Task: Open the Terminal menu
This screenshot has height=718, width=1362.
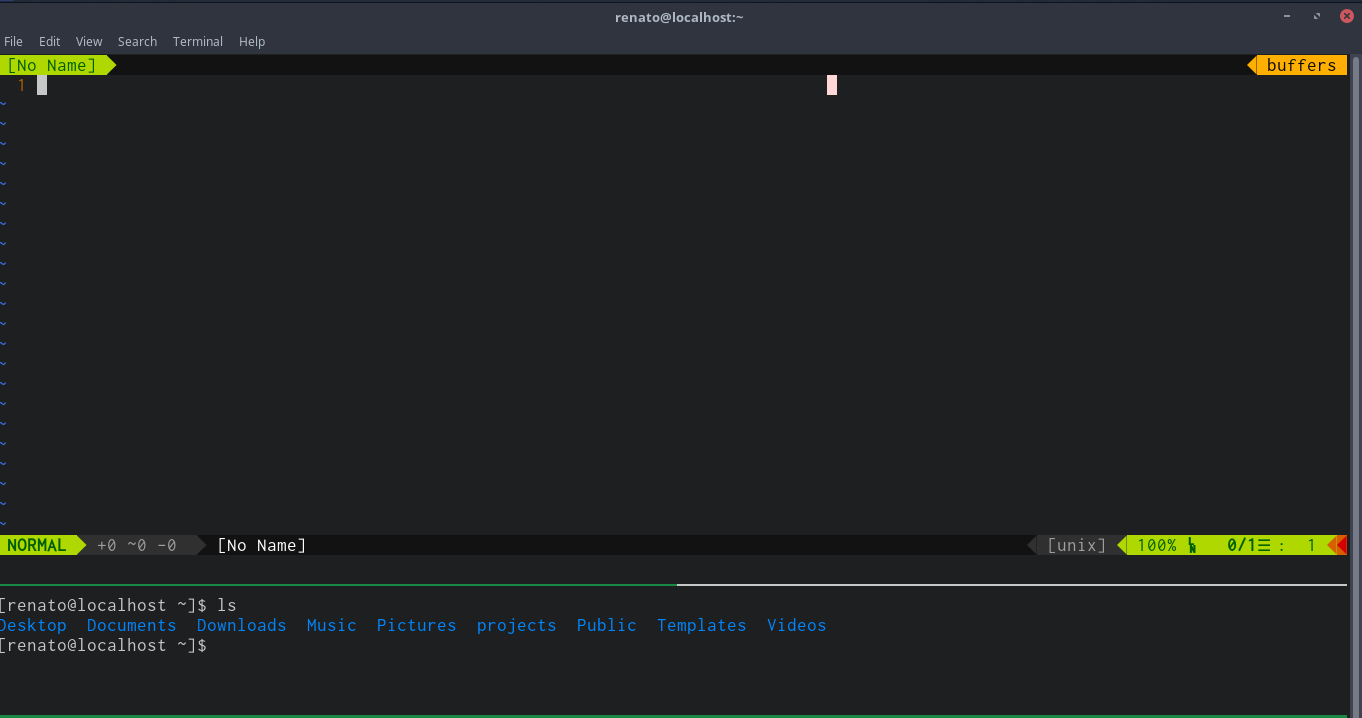Action: point(197,41)
